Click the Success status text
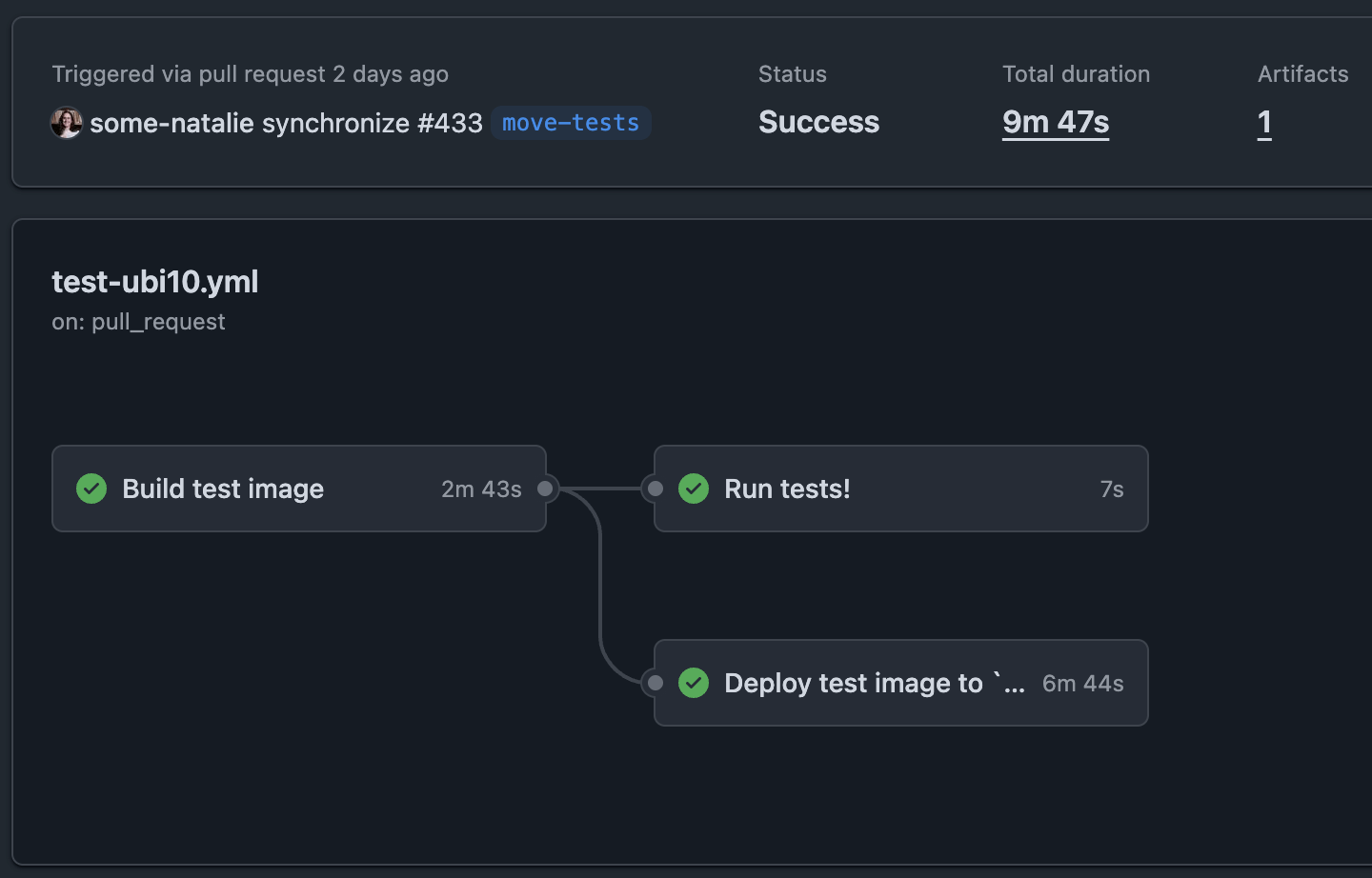The image size is (1372, 878). [x=818, y=122]
